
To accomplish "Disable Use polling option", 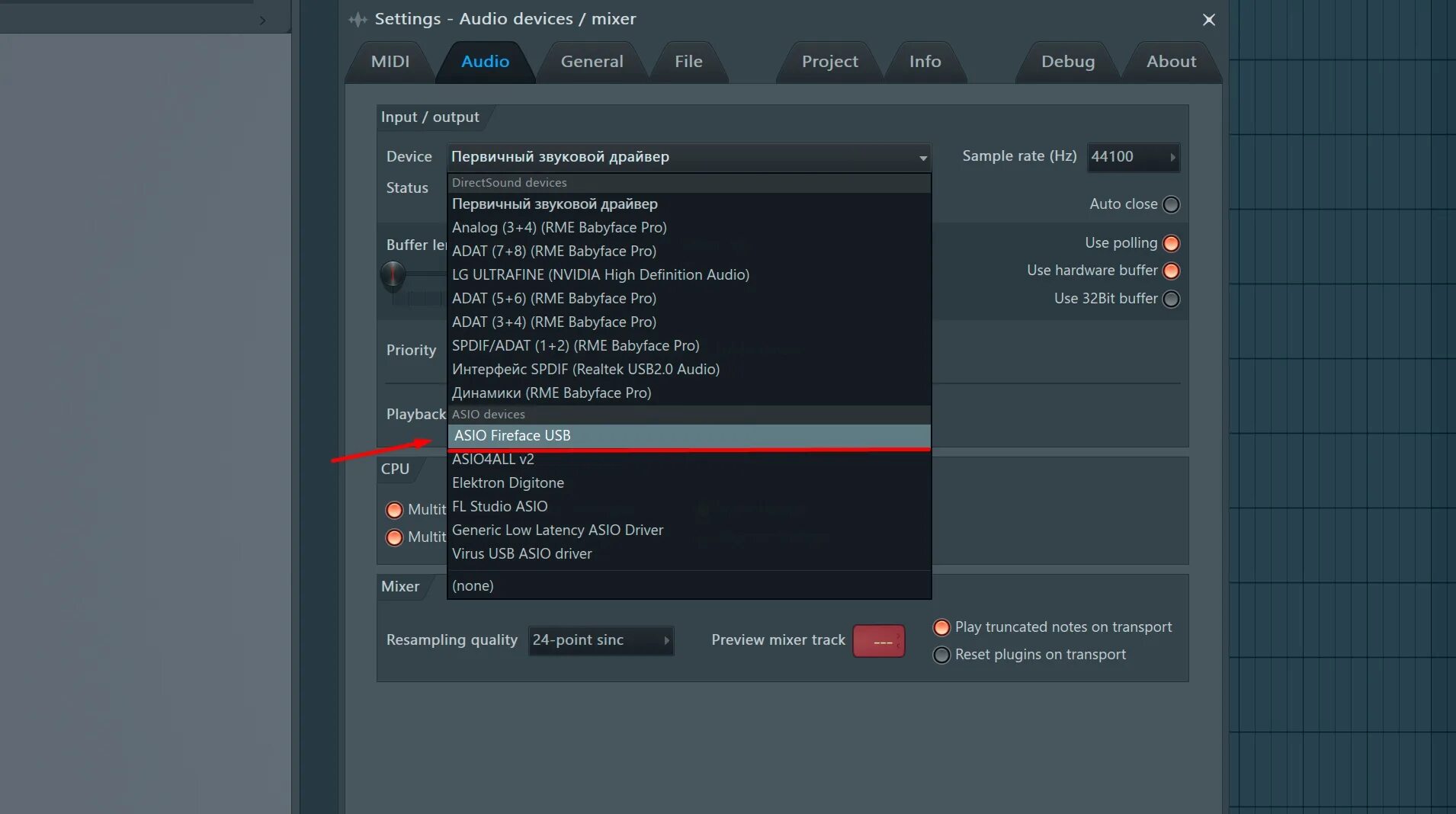I will (1171, 243).
